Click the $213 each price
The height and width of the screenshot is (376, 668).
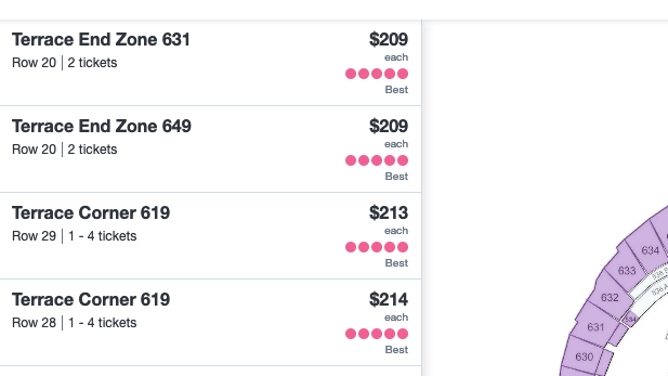389,213
